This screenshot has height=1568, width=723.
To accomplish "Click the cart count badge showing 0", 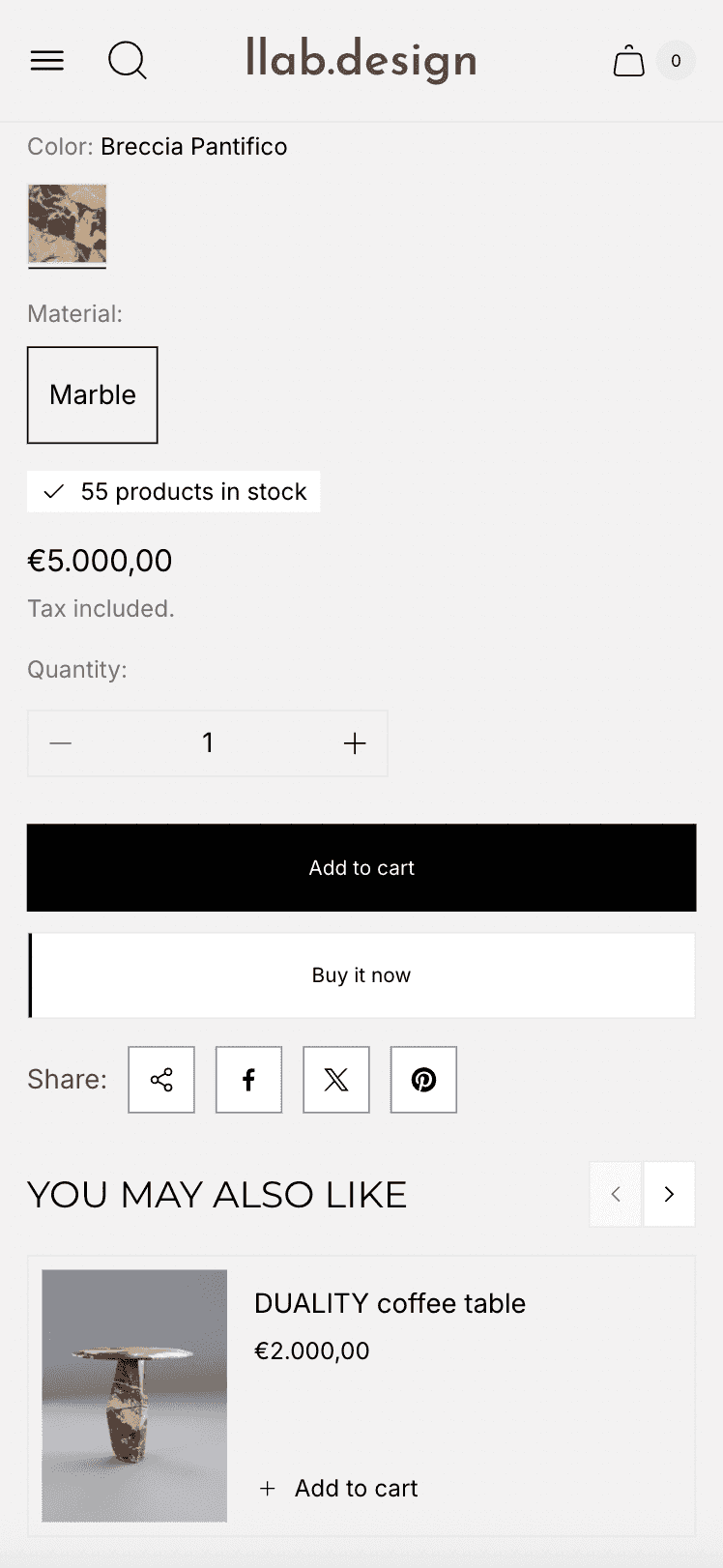I will pyautogui.click(x=676, y=61).
